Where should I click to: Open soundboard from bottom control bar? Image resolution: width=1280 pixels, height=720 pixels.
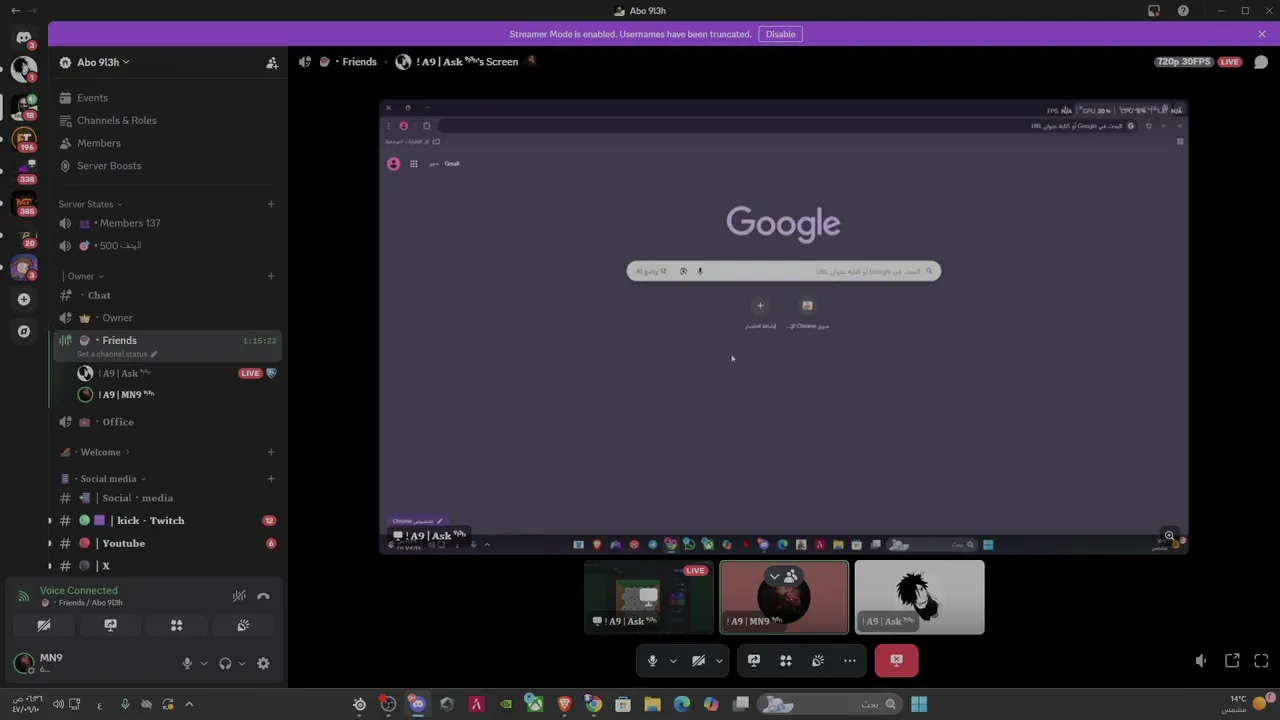818,660
